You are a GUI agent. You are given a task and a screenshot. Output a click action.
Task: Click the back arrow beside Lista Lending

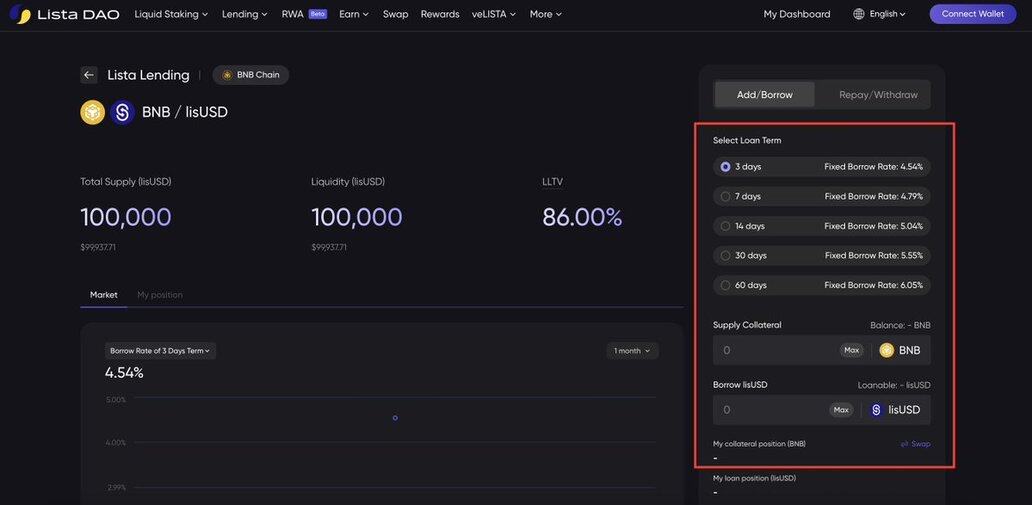coord(89,75)
